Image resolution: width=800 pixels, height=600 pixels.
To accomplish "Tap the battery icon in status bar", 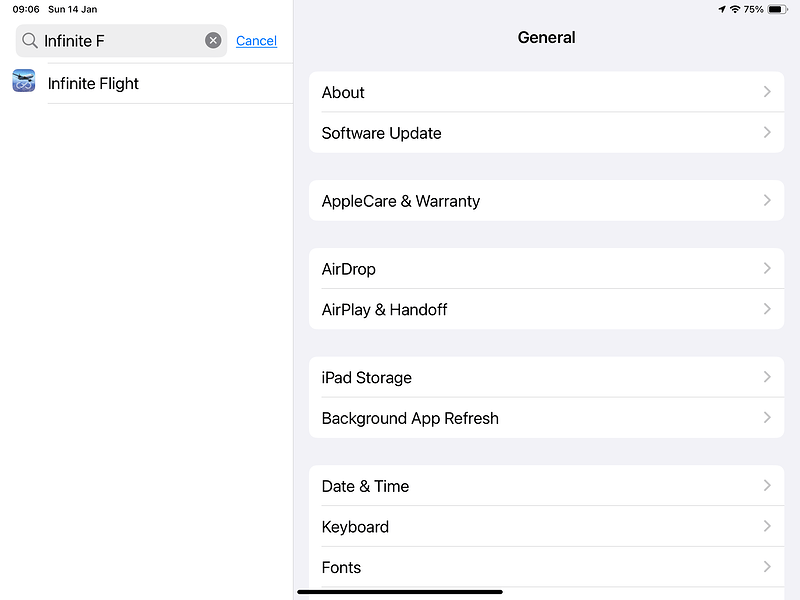I will coord(777,9).
